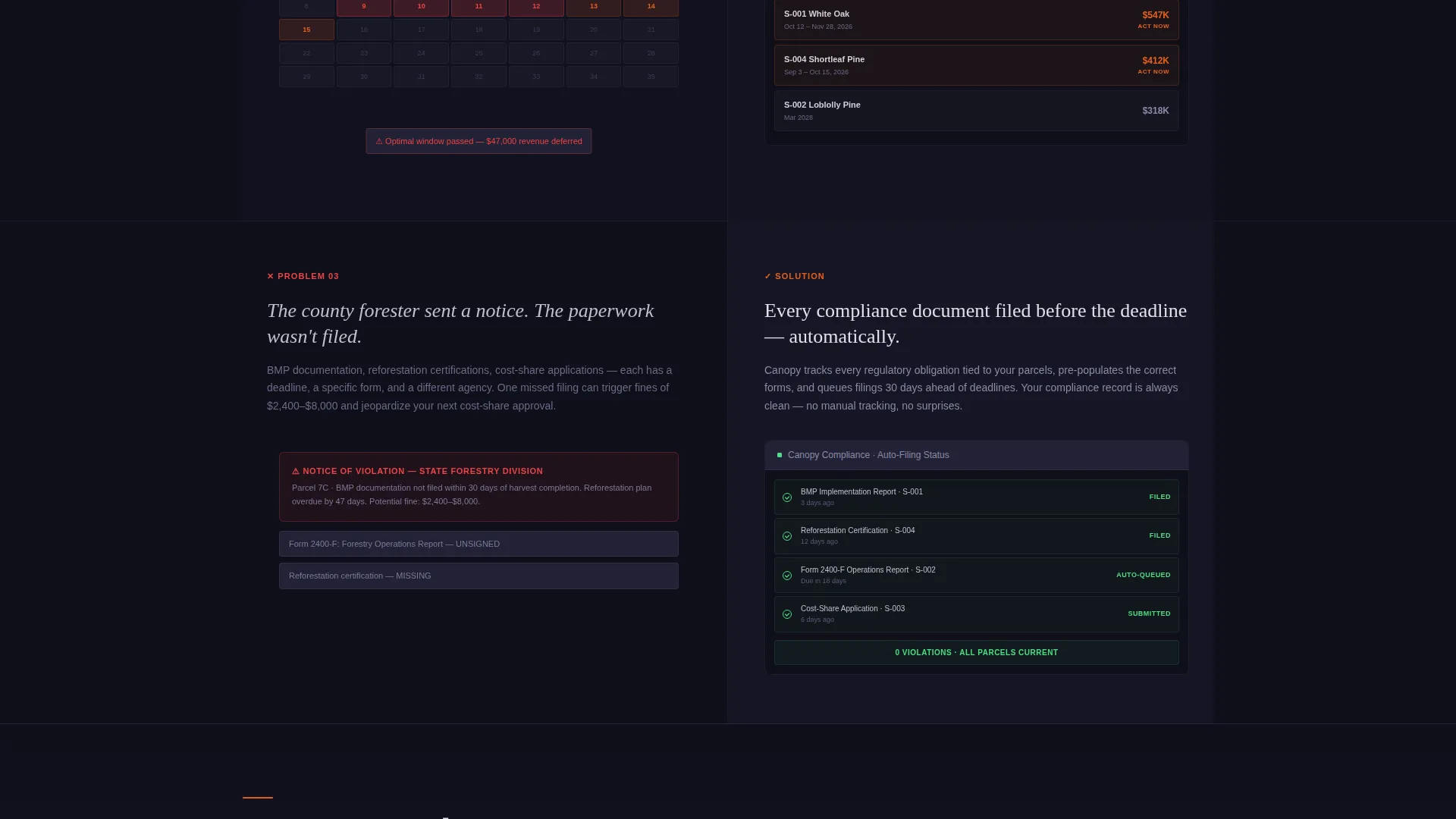
Task: Select calendar day 18
Action: (479, 30)
